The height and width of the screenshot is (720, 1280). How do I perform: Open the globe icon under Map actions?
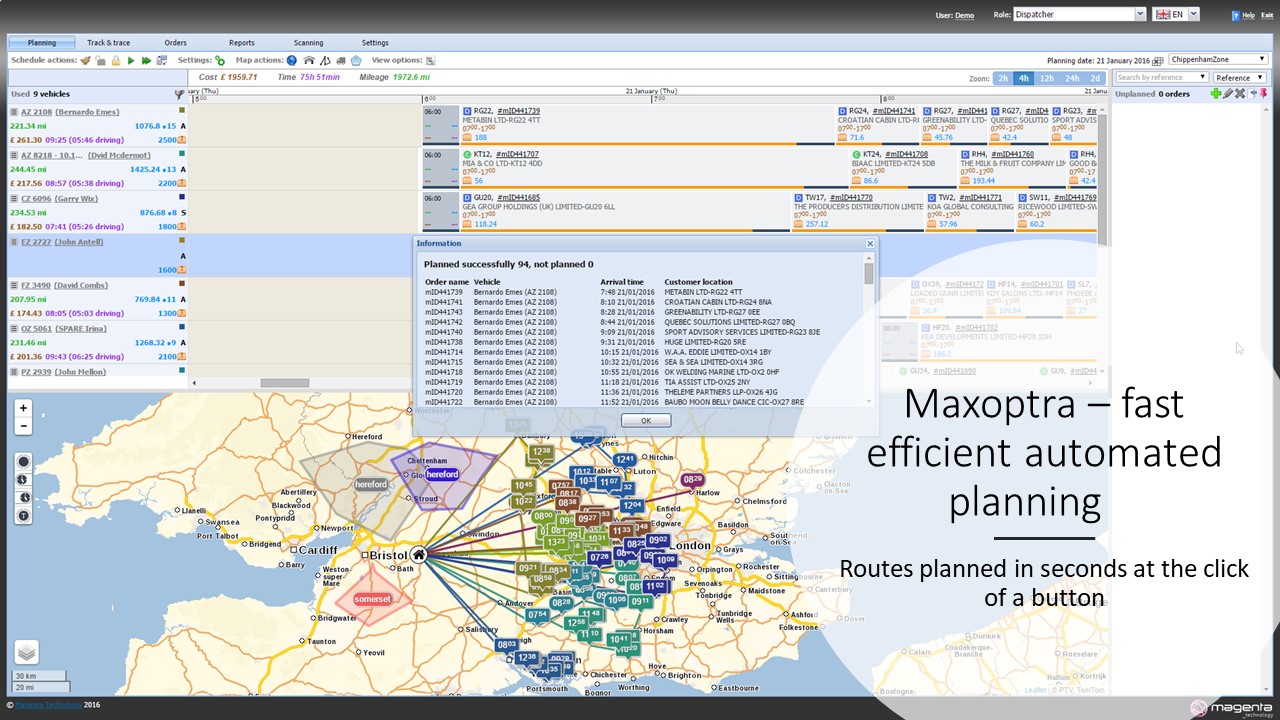[290, 59]
